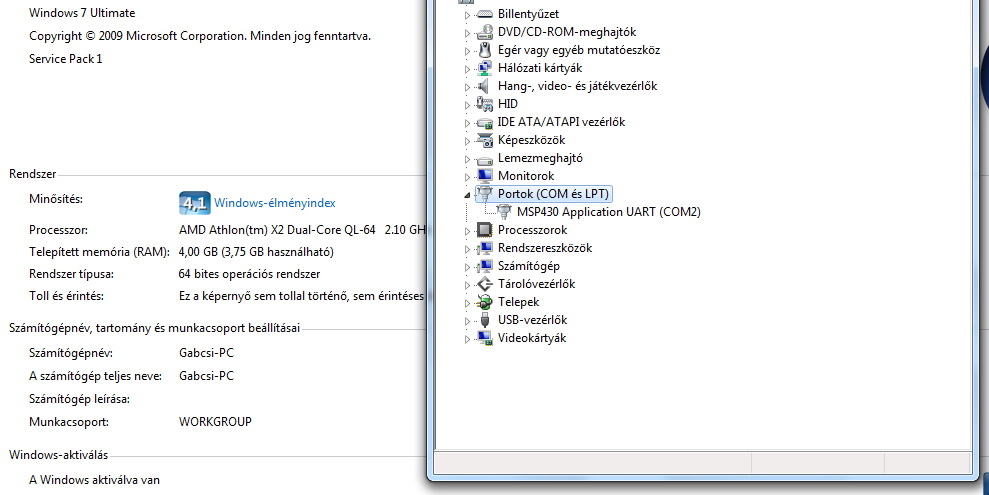Select the Számítógép label in device tree
The width and height of the screenshot is (989, 495).
529,266
